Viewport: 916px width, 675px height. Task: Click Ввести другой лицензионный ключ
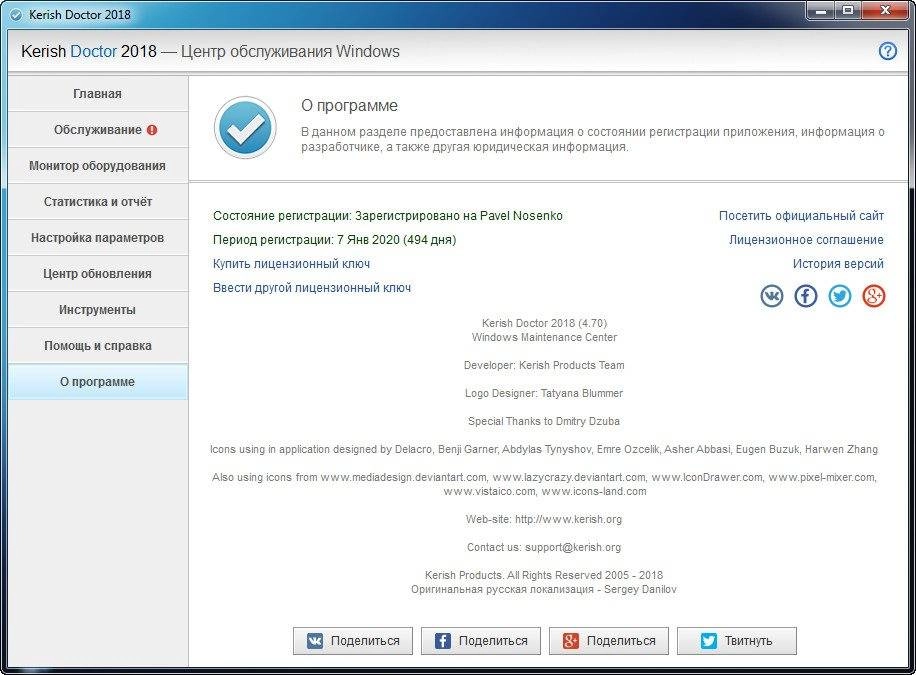click(312, 288)
